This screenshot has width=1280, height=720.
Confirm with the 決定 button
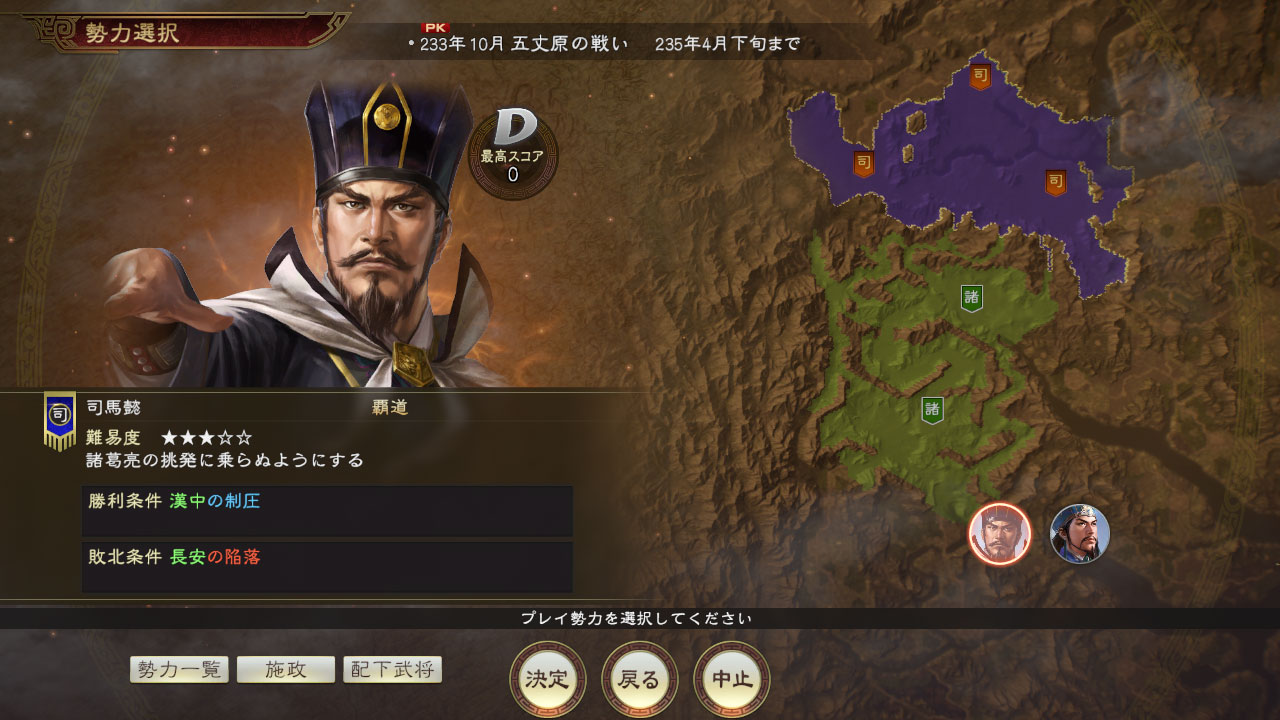tap(547, 679)
